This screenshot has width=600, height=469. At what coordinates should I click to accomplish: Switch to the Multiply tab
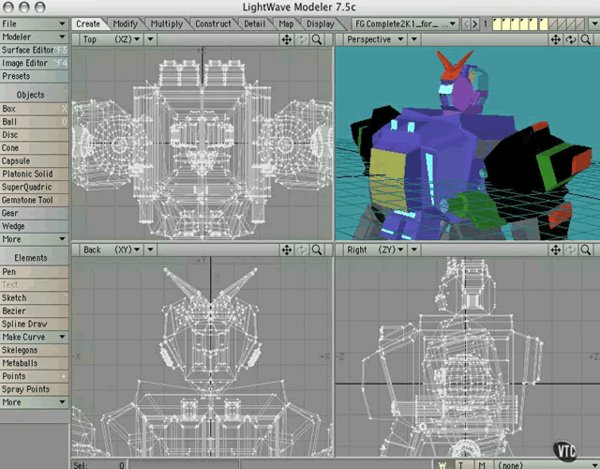166,24
